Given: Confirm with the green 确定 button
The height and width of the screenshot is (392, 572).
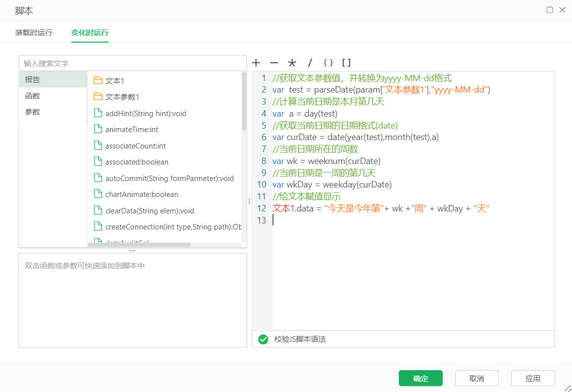Looking at the screenshot, I should point(421,378).
